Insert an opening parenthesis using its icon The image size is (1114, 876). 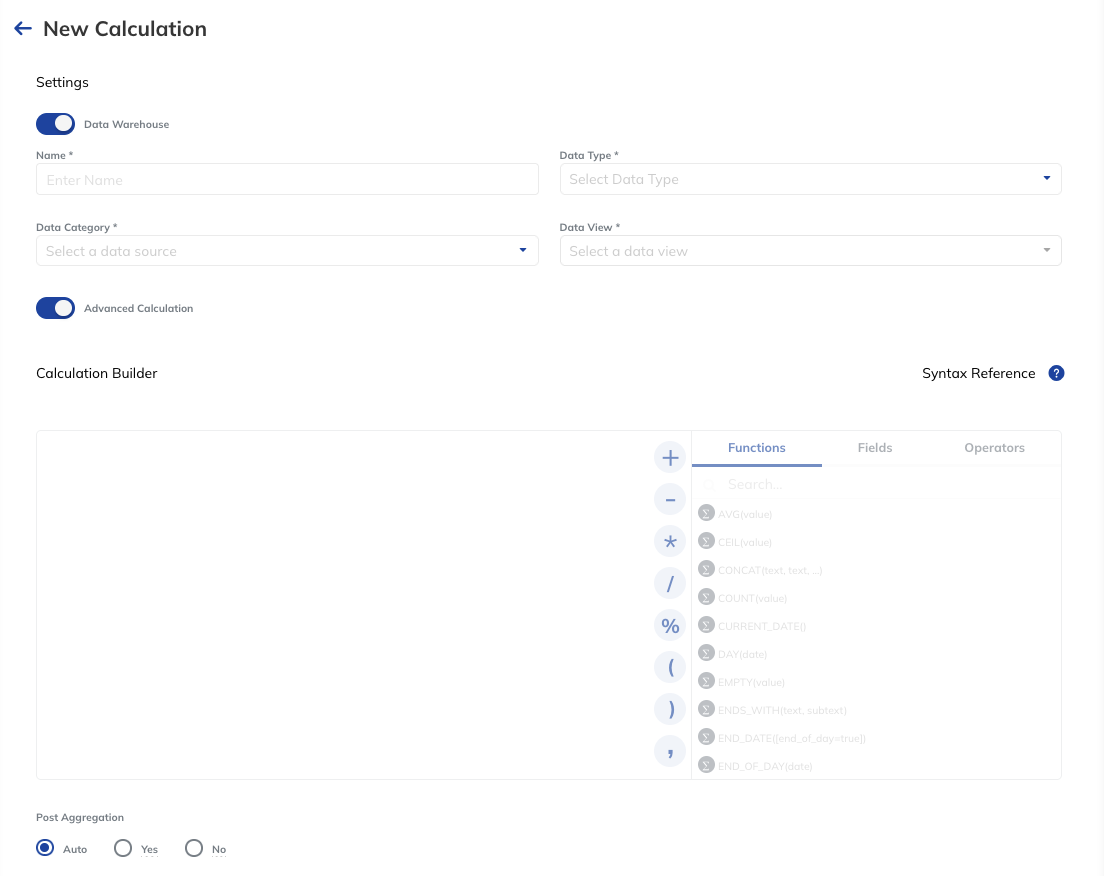point(670,667)
